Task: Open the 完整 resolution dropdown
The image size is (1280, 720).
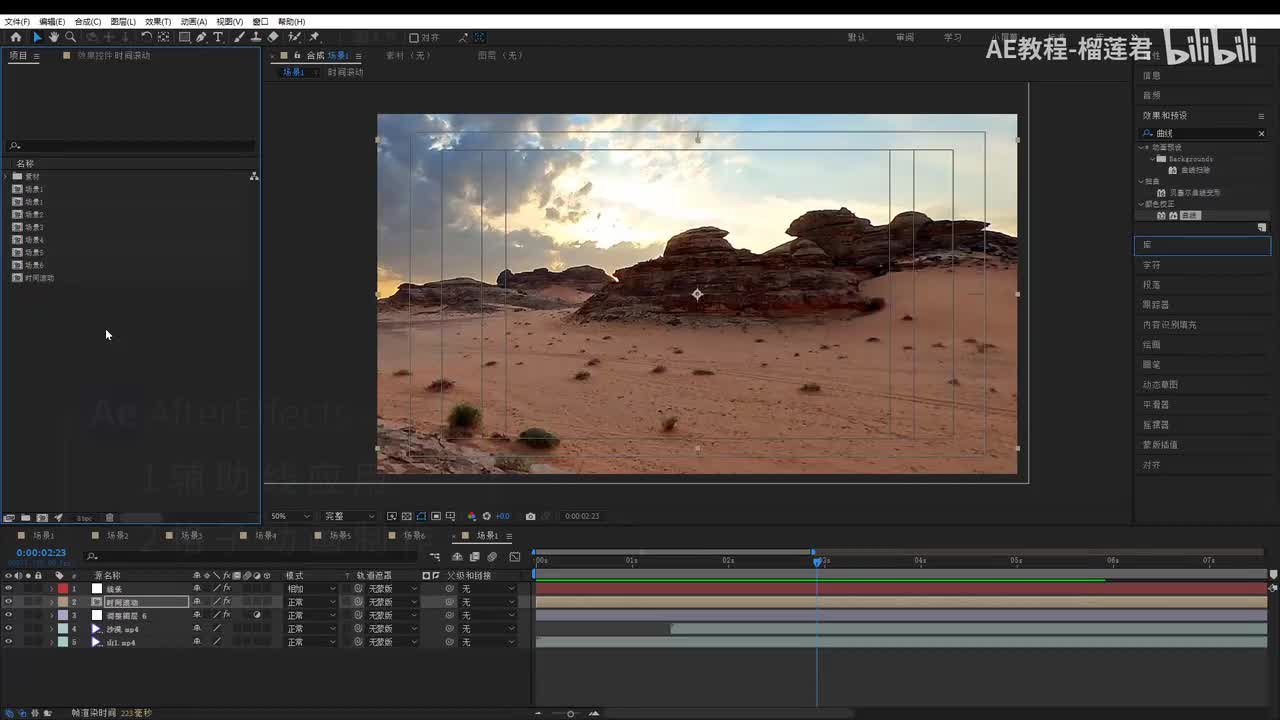Action: [x=348, y=516]
